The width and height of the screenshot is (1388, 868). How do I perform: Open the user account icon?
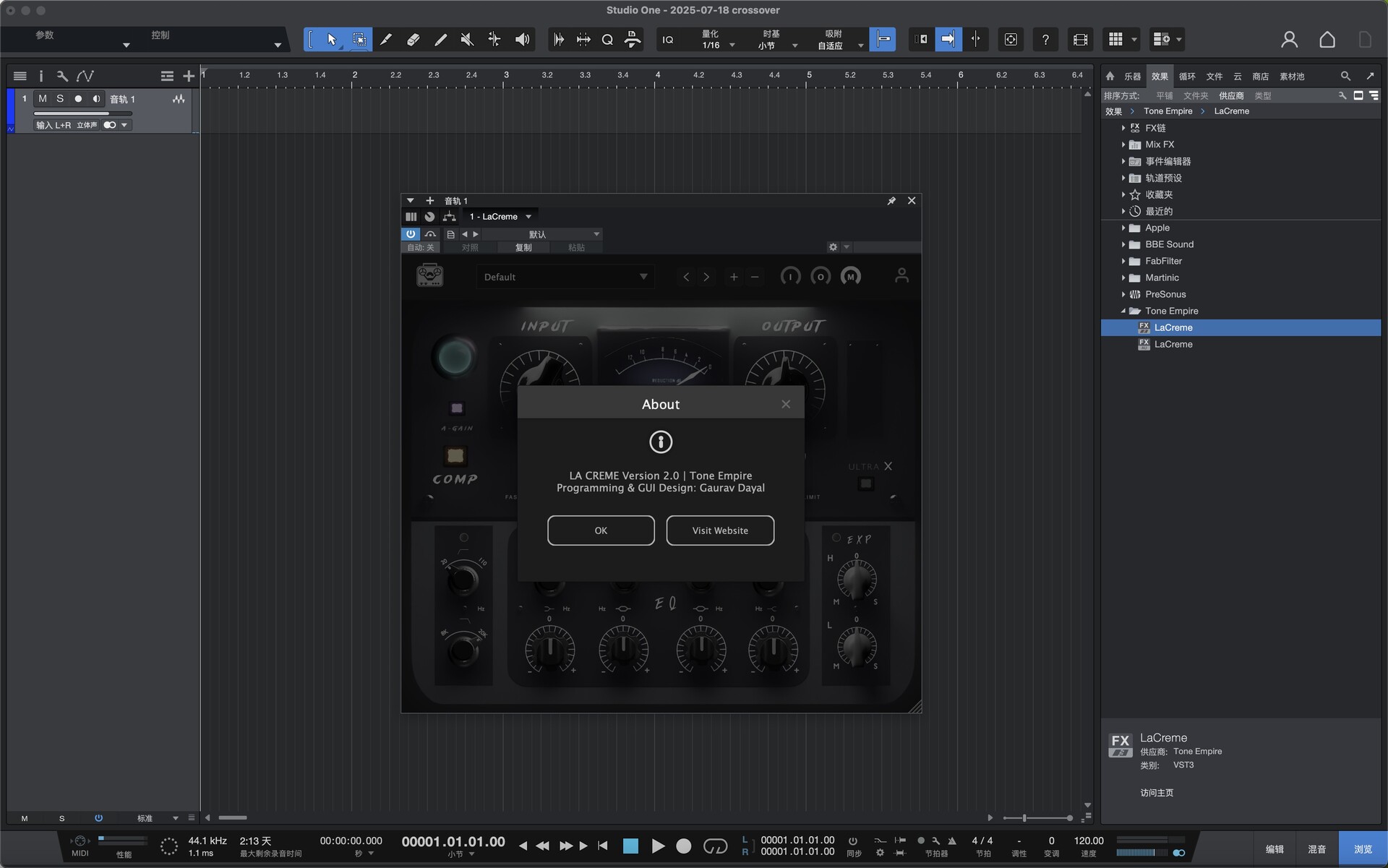[1289, 40]
